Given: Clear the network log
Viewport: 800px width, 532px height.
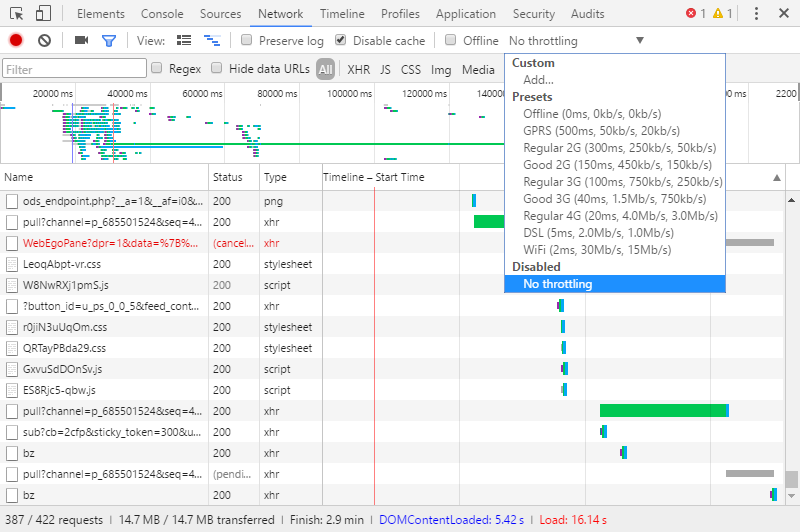Looking at the screenshot, I should tap(44, 41).
